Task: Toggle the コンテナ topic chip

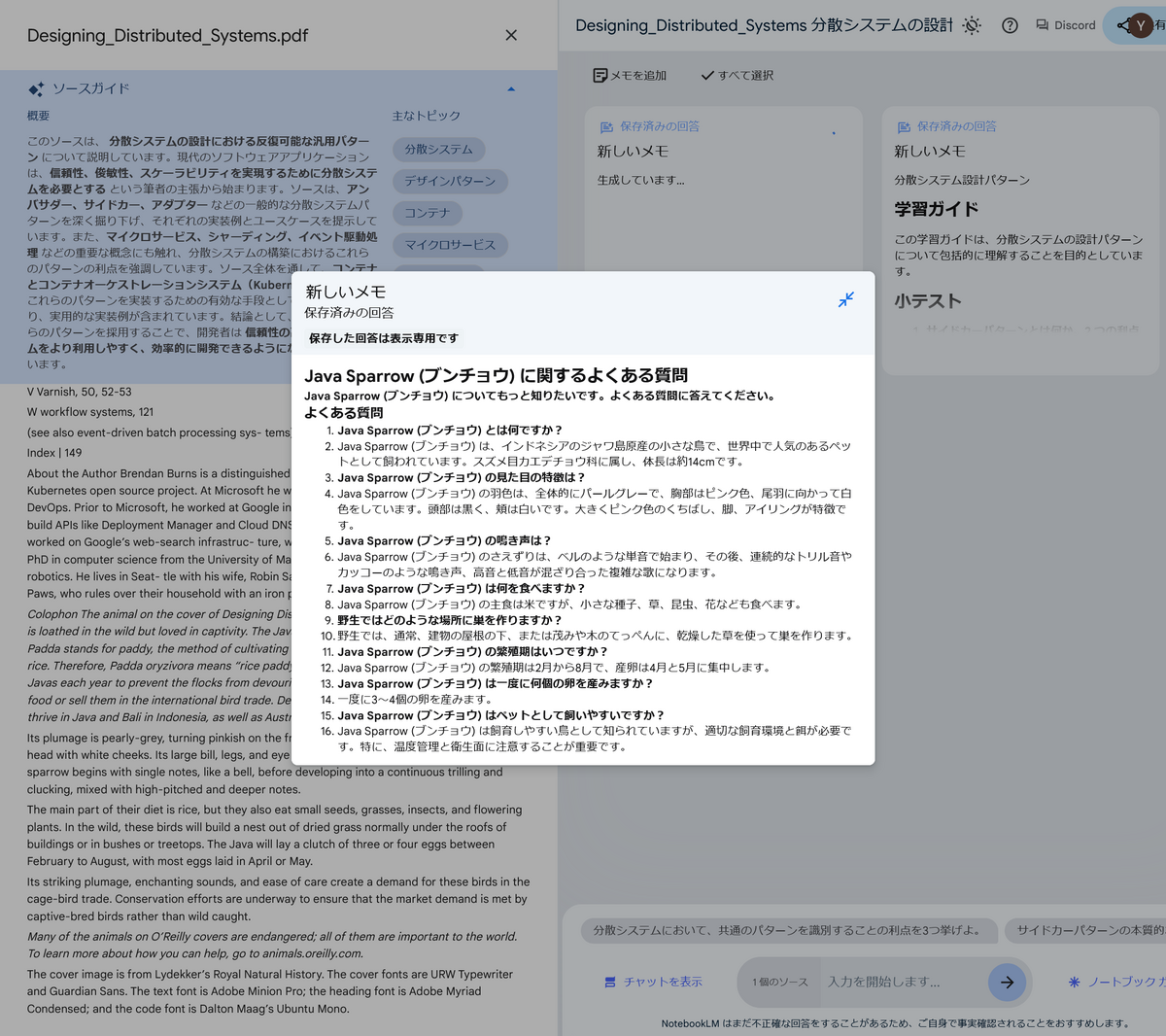Action: pyautogui.click(x=427, y=213)
